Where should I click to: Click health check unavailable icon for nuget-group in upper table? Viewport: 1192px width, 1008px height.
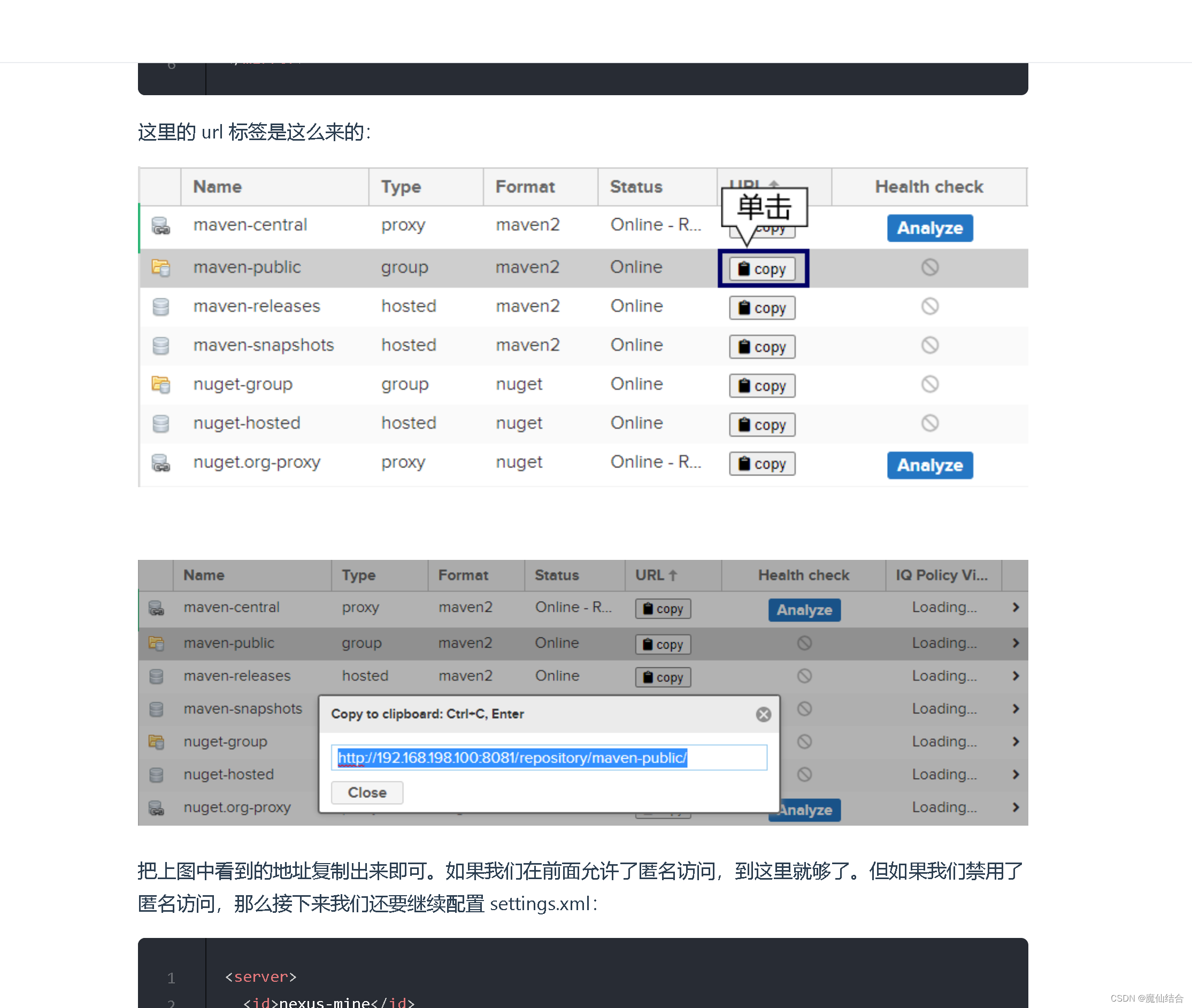930,384
